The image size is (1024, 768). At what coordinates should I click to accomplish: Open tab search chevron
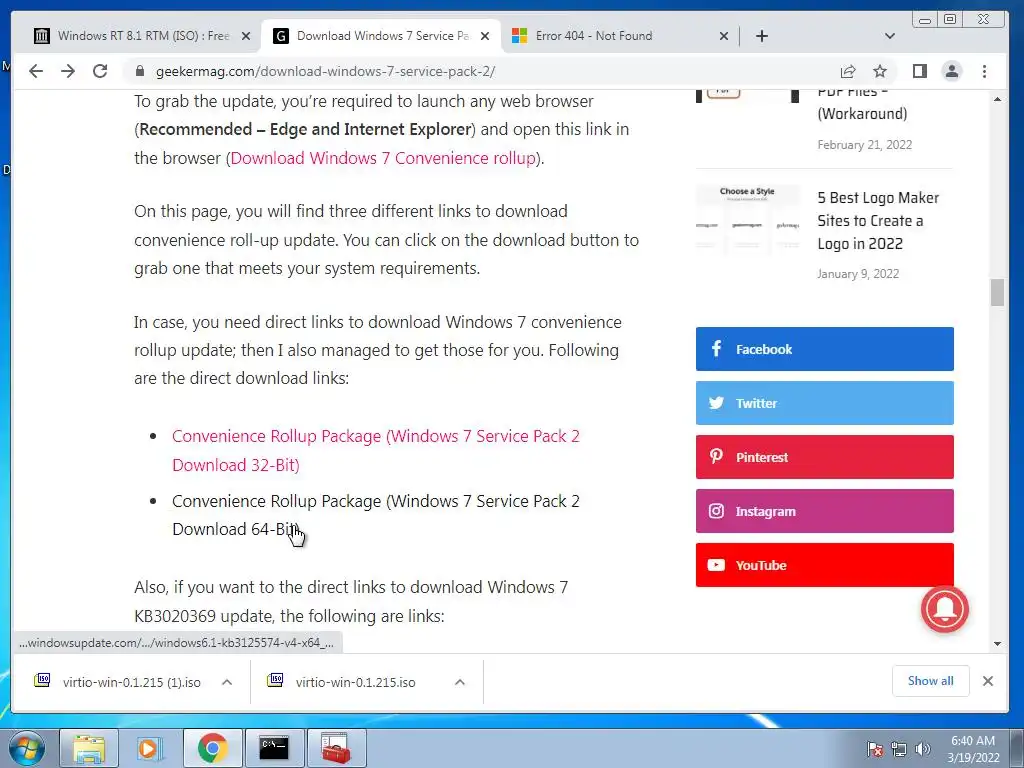tap(889, 36)
